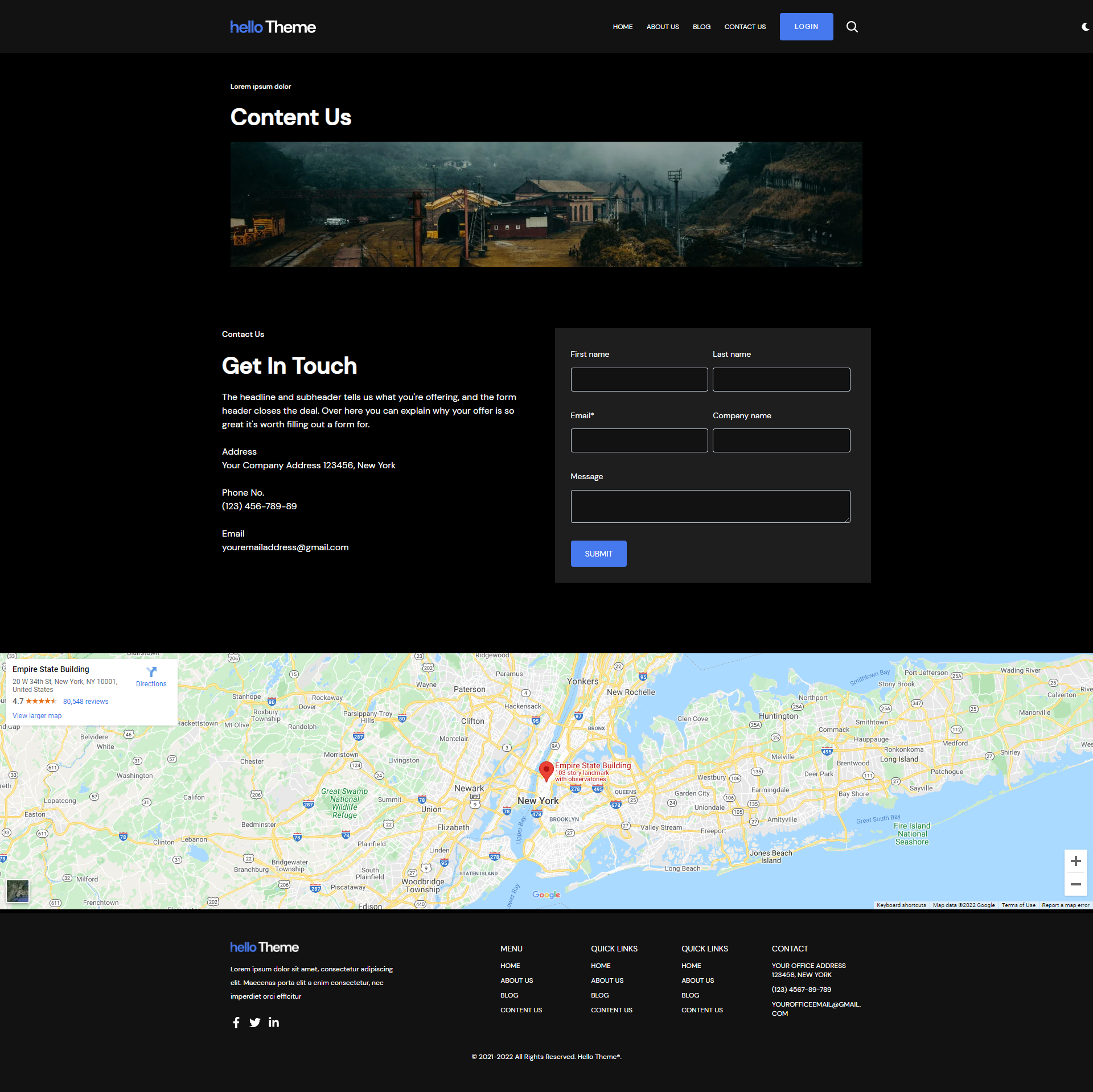Focus the Message text area
The height and width of the screenshot is (1092, 1093).
pos(710,506)
